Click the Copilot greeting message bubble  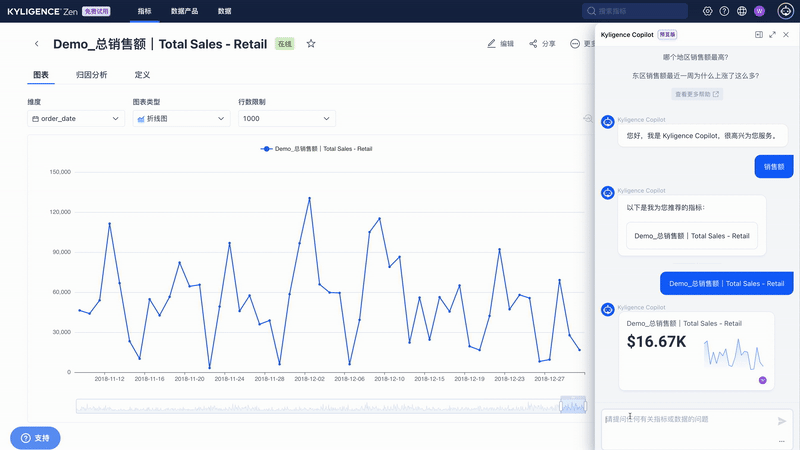(x=702, y=136)
